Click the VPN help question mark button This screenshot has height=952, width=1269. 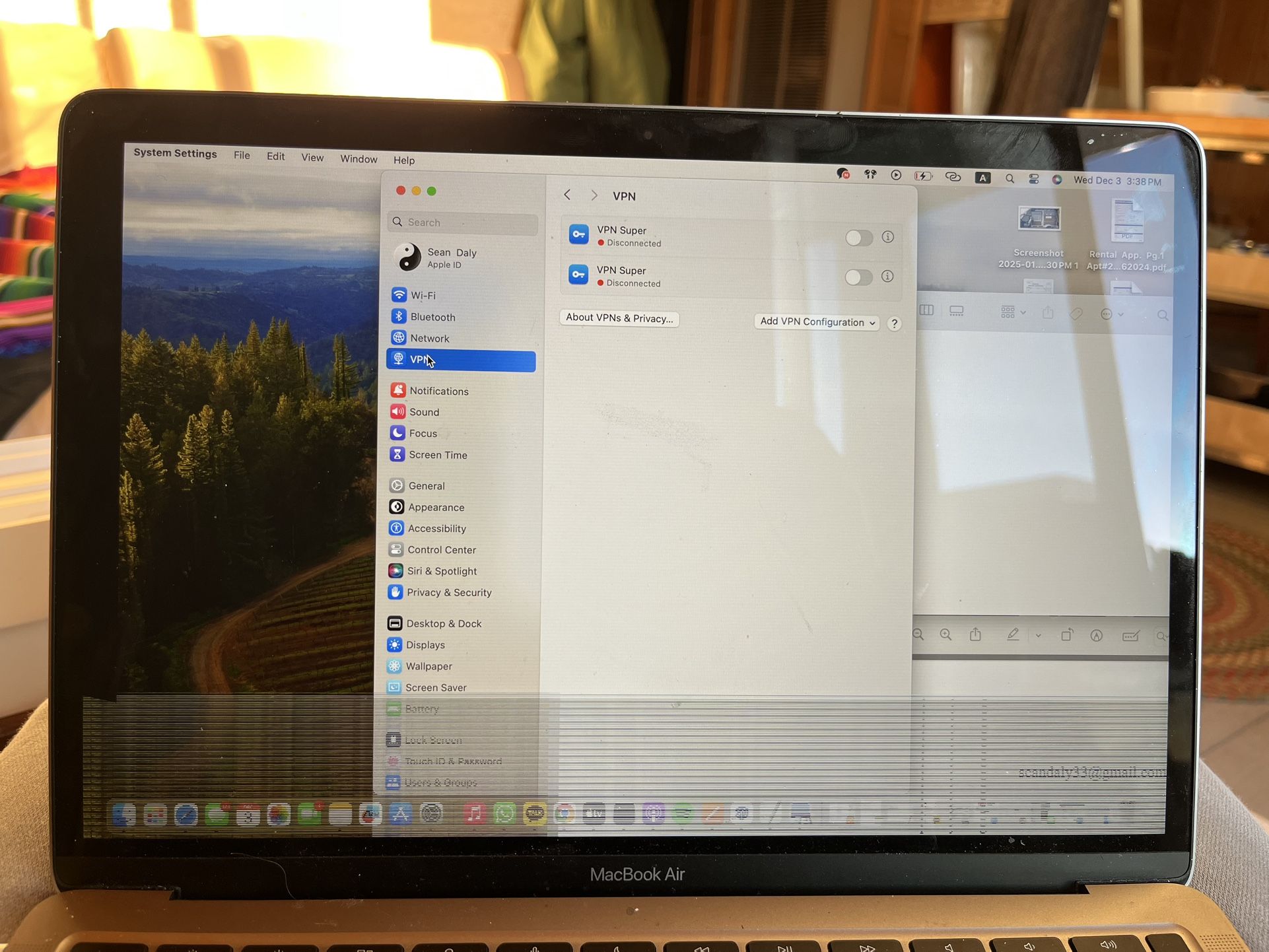[x=895, y=323]
